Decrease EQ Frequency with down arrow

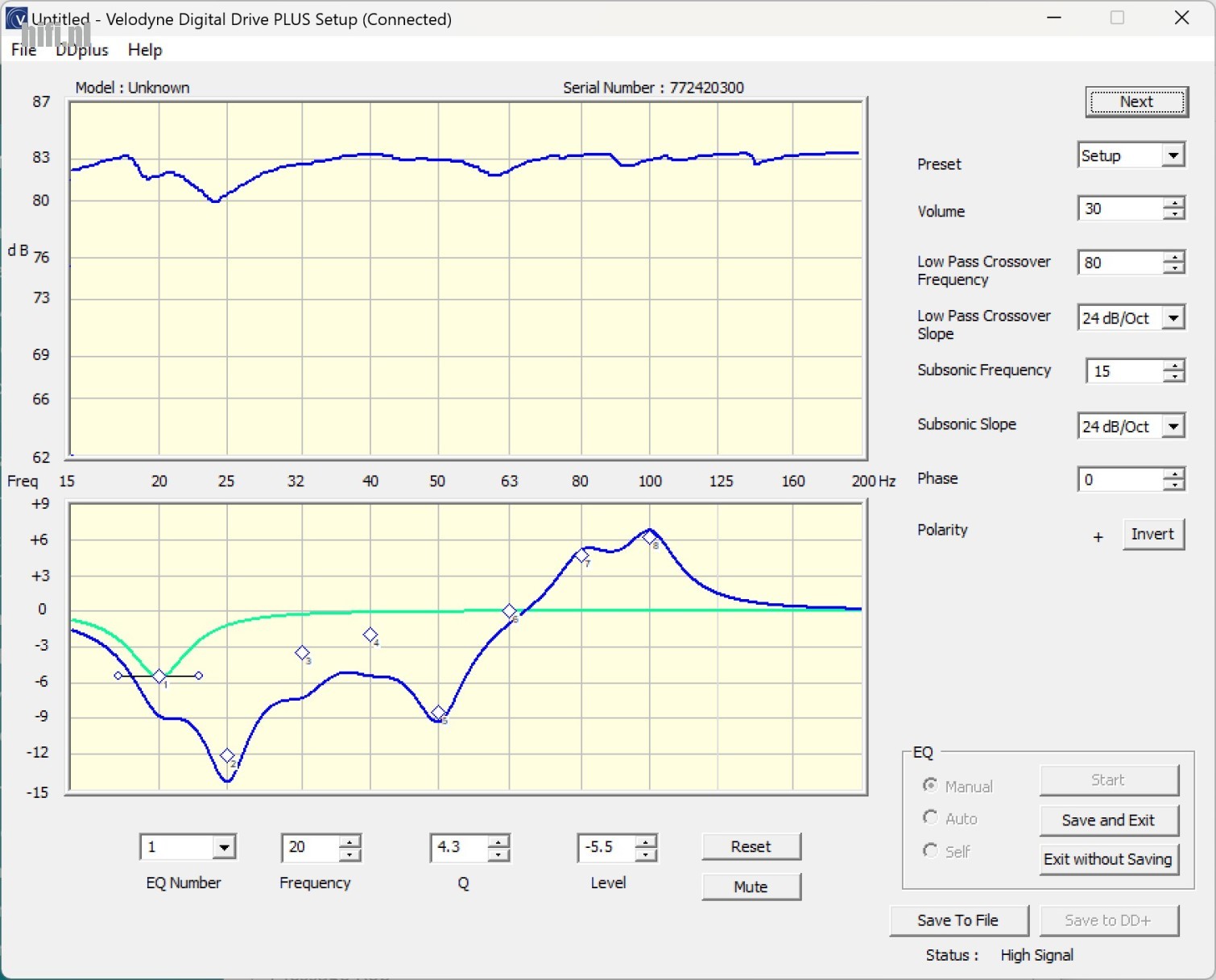pyautogui.click(x=349, y=854)
